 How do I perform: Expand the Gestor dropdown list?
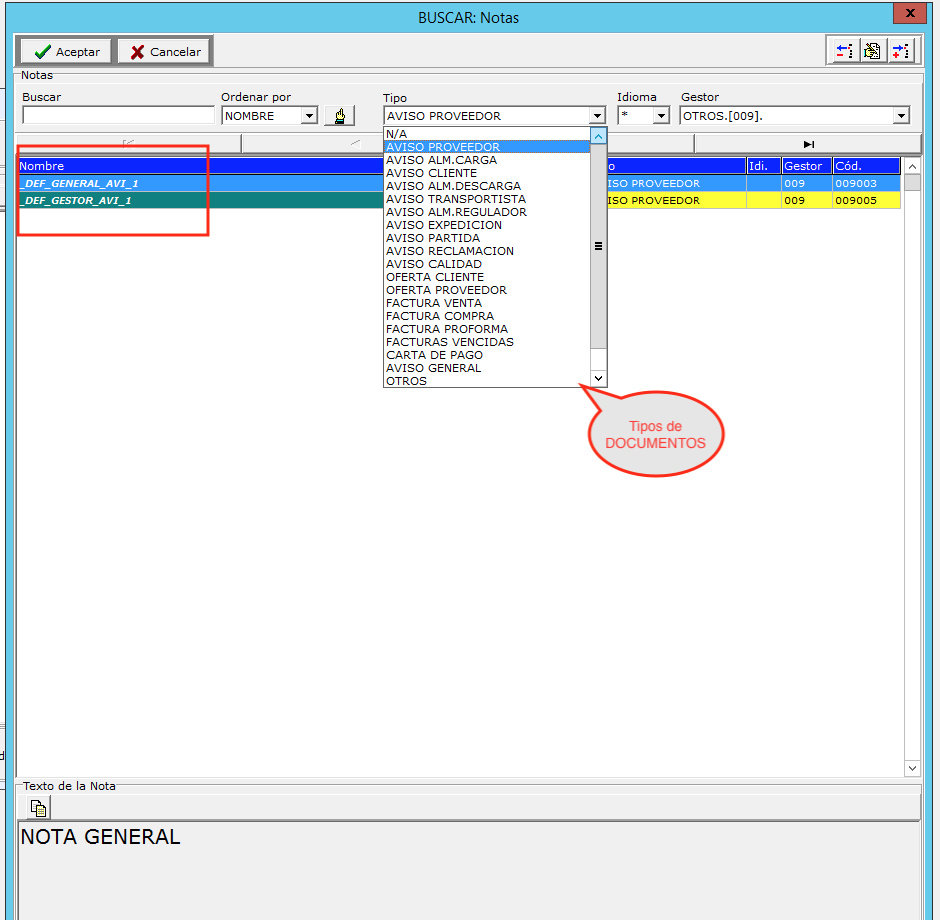click(x=901, y=116)
